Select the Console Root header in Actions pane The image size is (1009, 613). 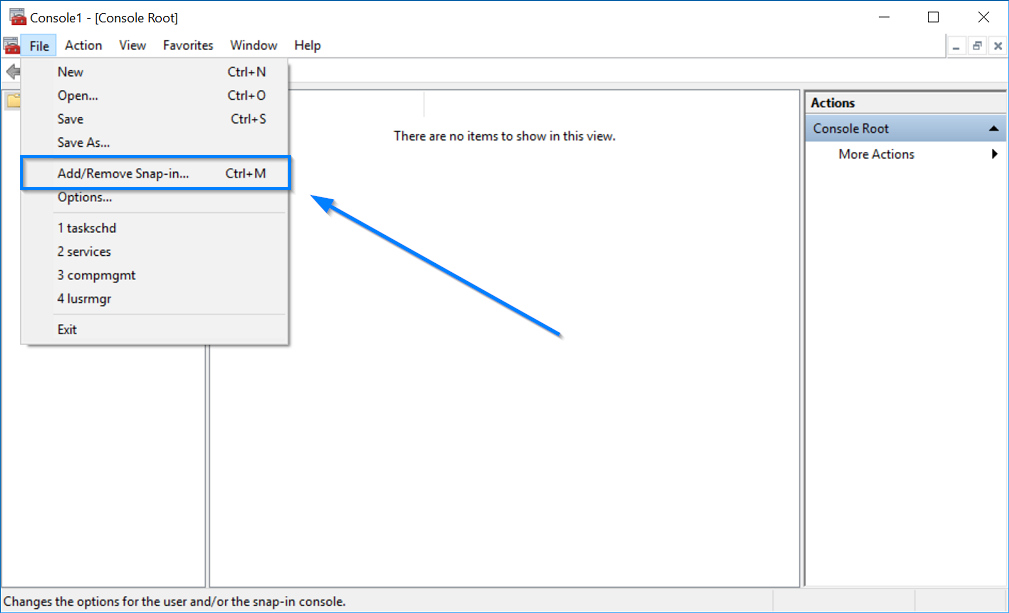[x=905, y=129]
